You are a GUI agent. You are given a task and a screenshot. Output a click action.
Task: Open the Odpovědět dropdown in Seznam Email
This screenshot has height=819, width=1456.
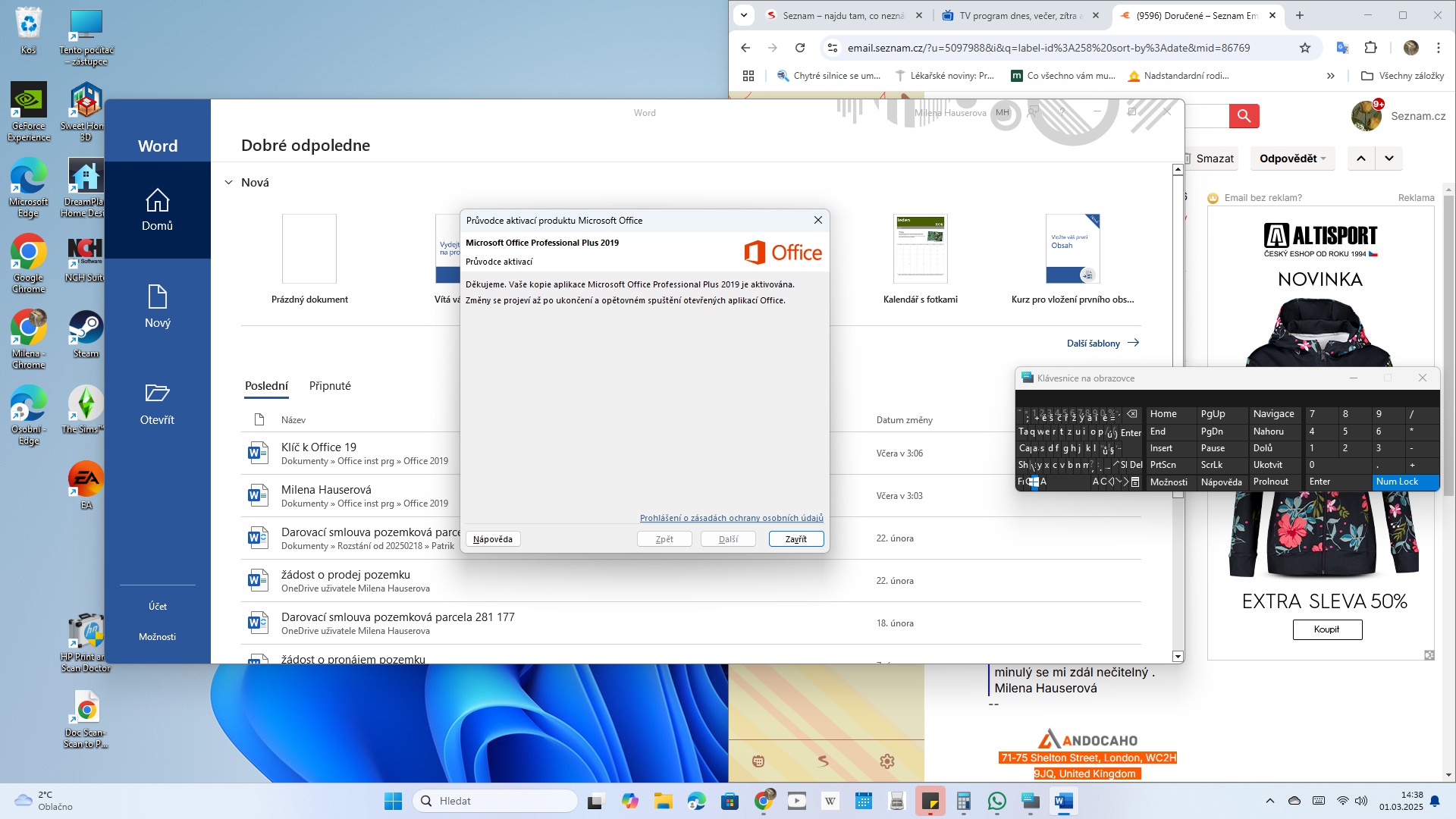pyautogui.click(x=1293, y=158)
